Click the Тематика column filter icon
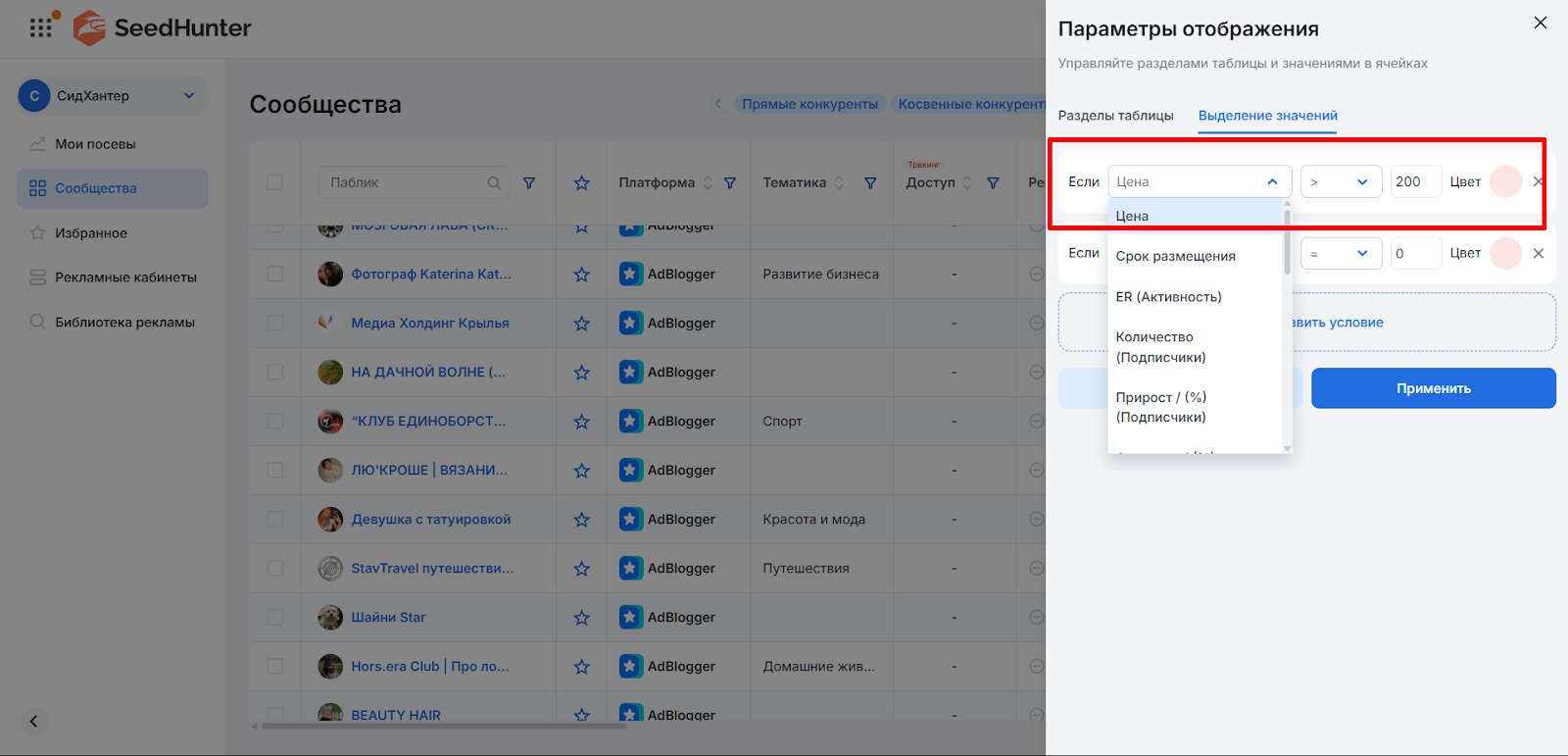The width and height of the screenshot is (1568, 756). tap(870, 182)
